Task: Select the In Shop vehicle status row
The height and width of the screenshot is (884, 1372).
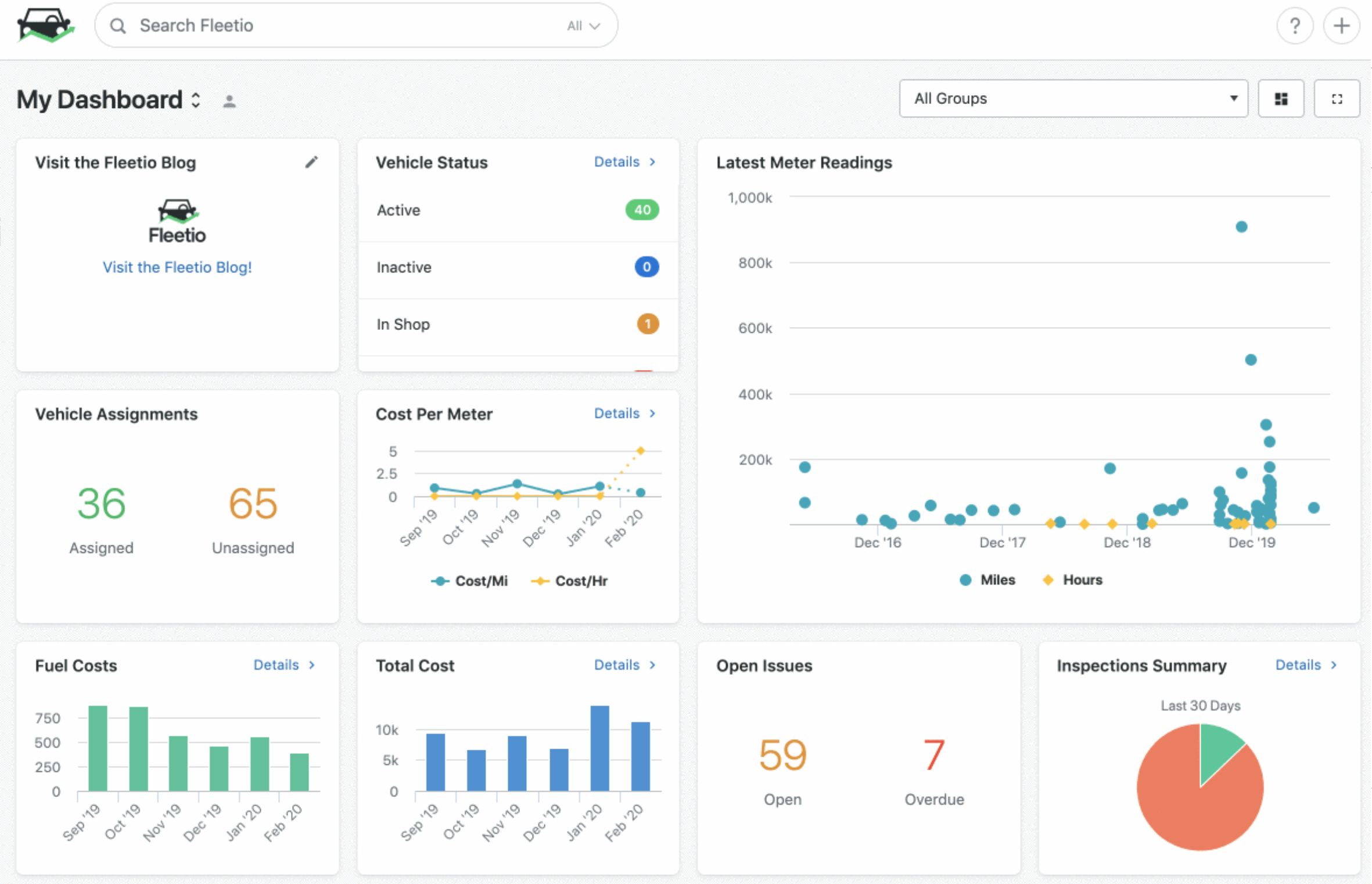Action: click(x=518, y=324)
